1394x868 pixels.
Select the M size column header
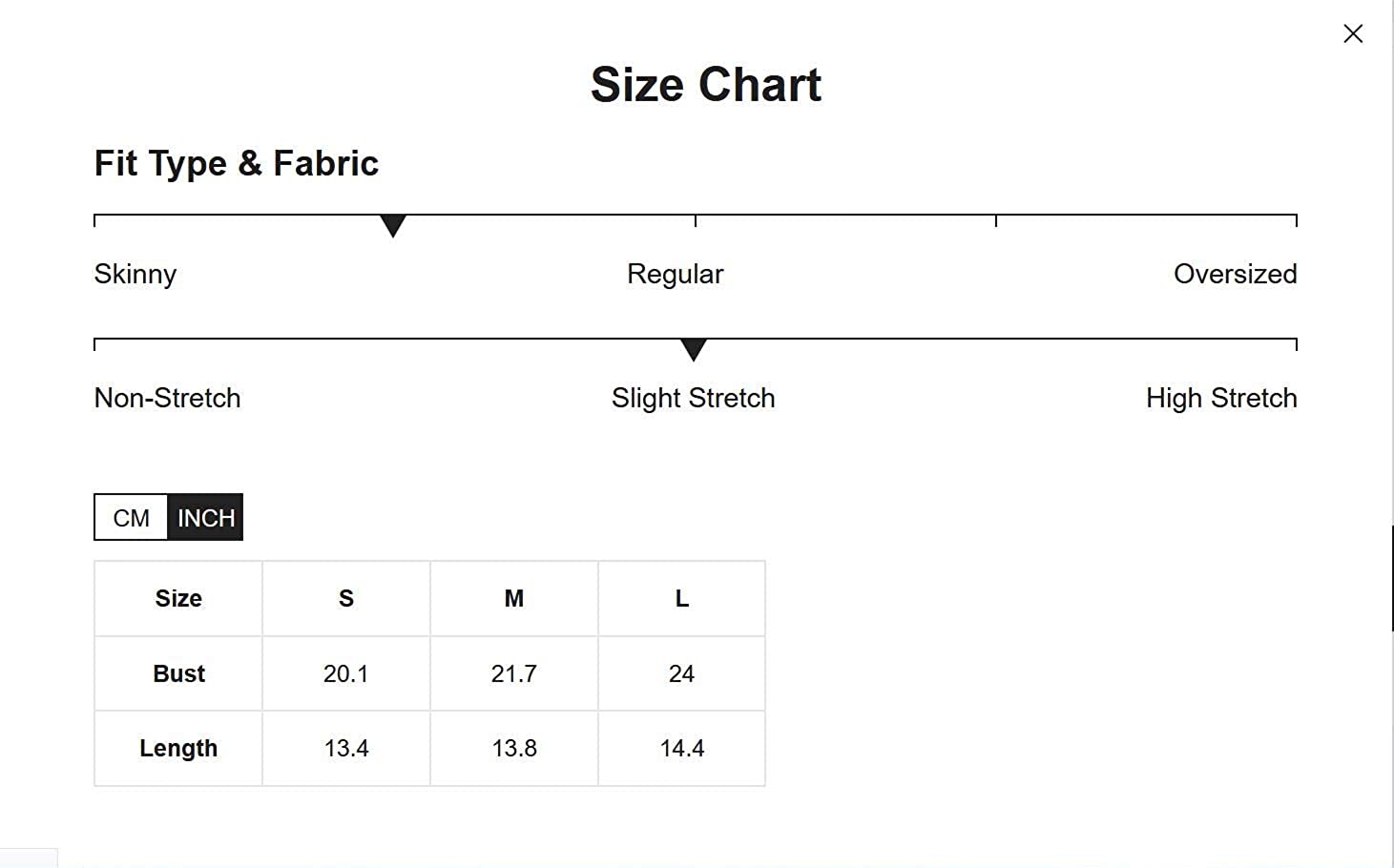[x=514, y=599]
